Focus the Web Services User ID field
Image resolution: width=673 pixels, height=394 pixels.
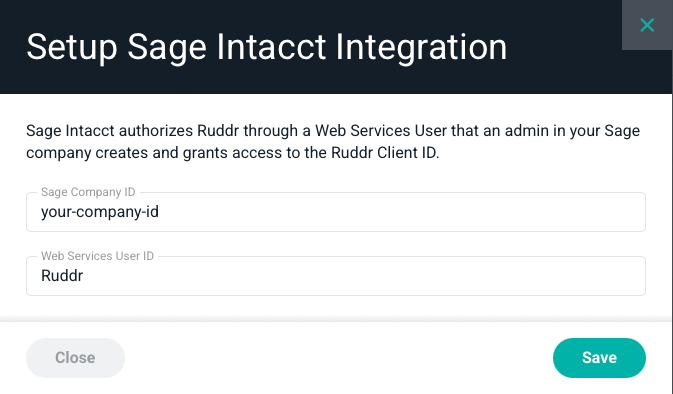click(336, 276)
